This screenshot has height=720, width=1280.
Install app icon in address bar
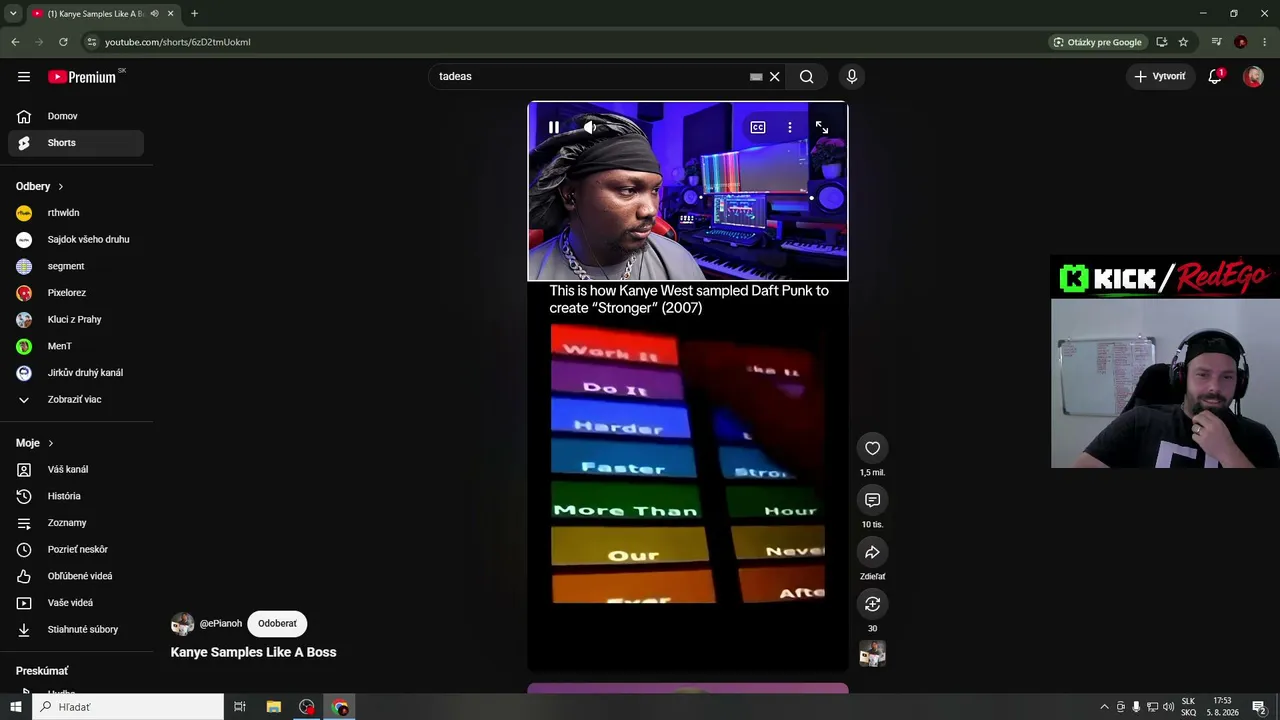pos(1162,42)
